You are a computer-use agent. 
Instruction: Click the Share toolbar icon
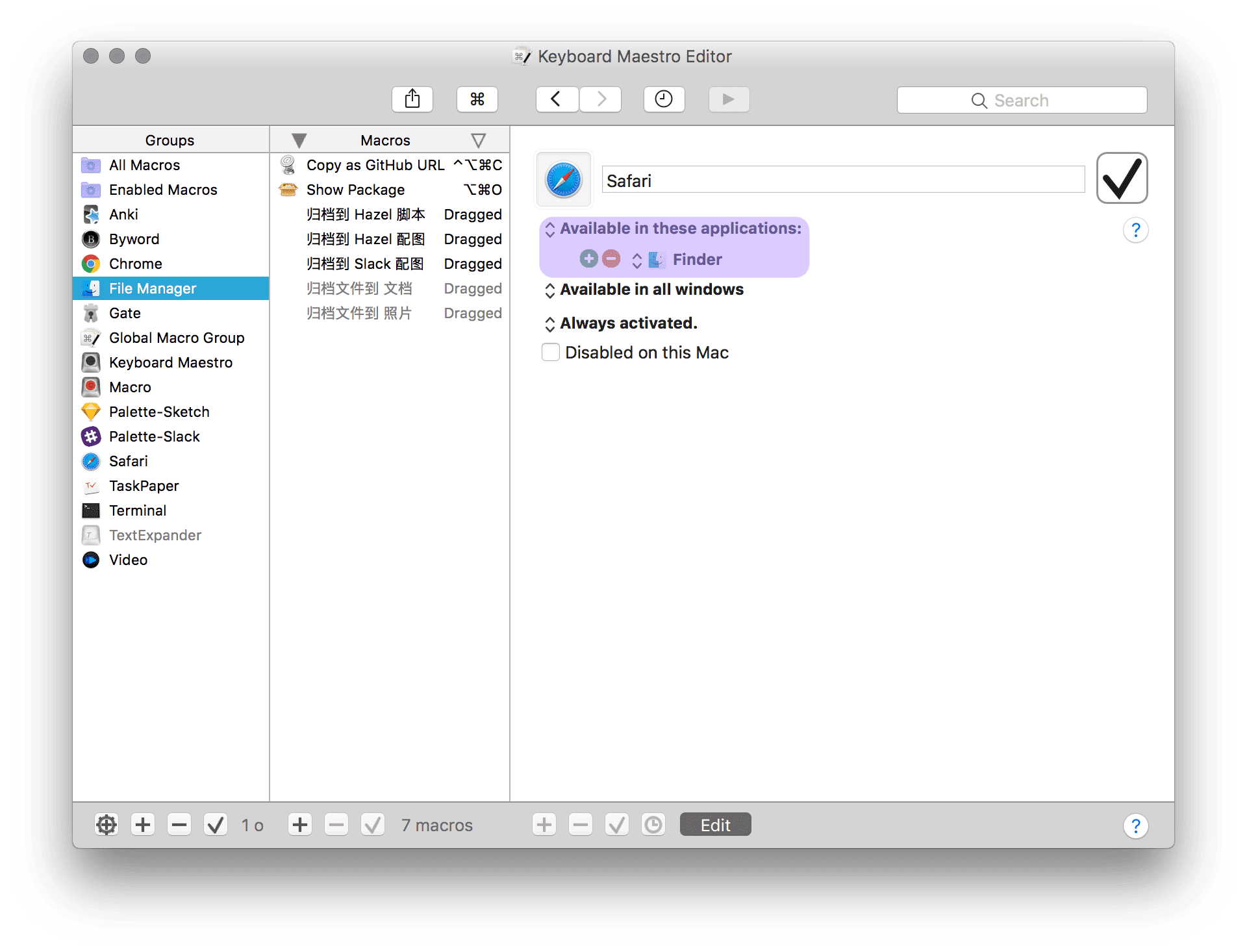[412, 99]
